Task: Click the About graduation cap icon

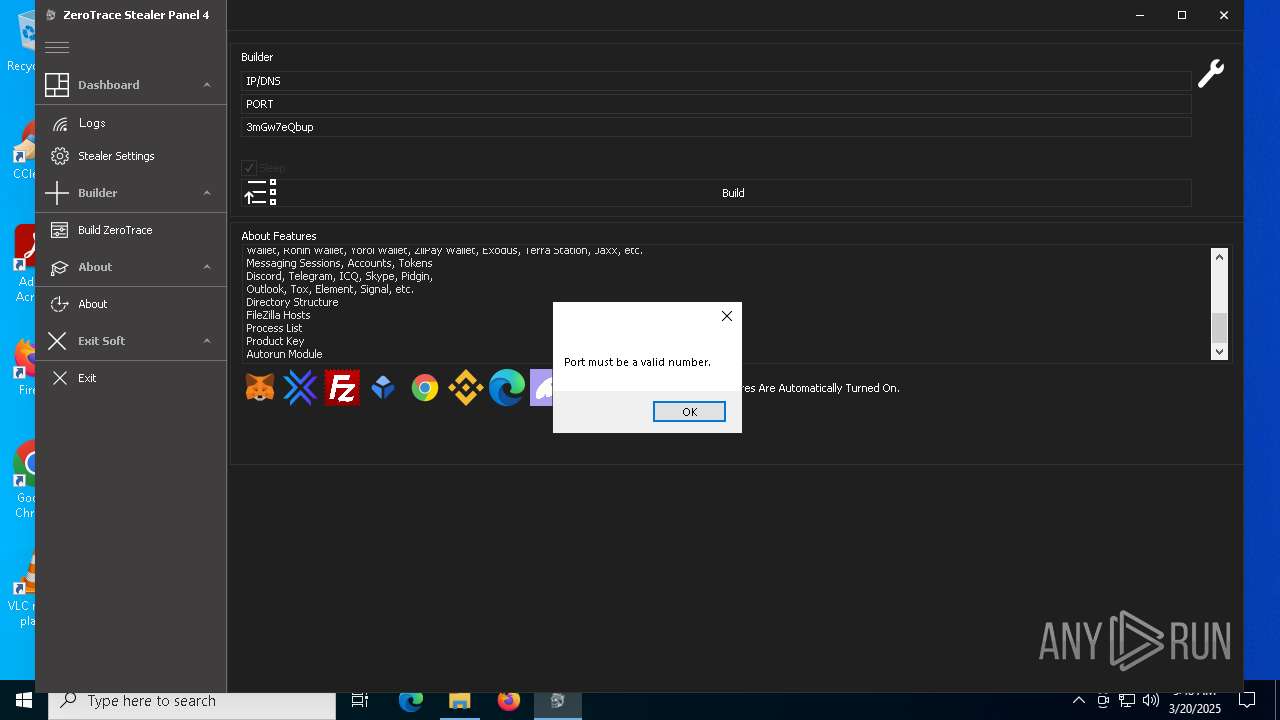Action: [x=59, y=267]
